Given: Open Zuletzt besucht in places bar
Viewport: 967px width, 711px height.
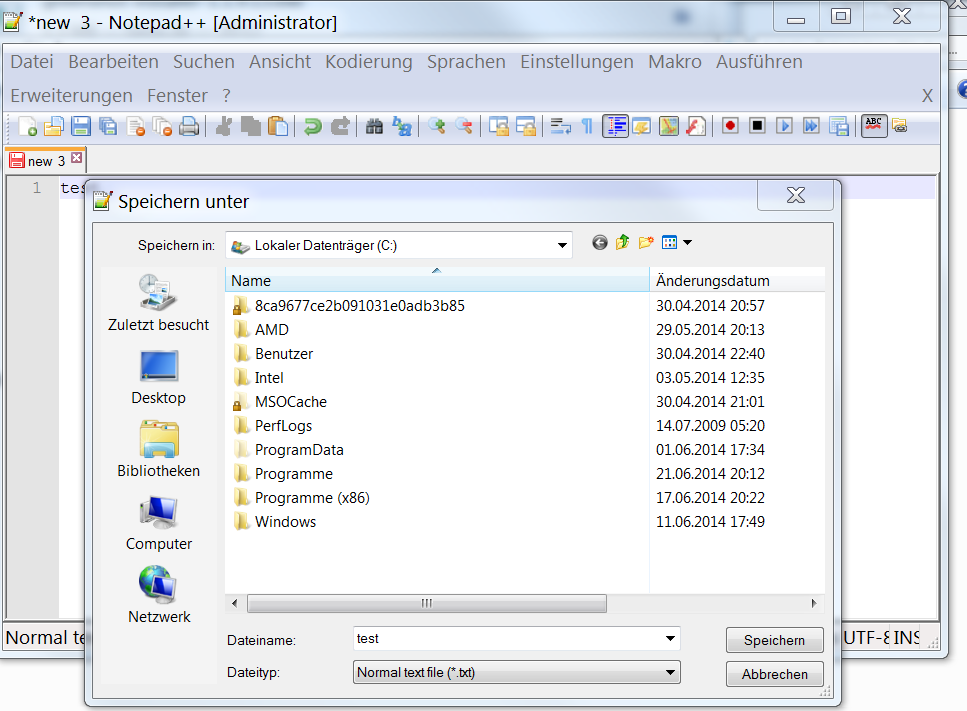Looking at the screenshot, I should click(x=158, y=303).
